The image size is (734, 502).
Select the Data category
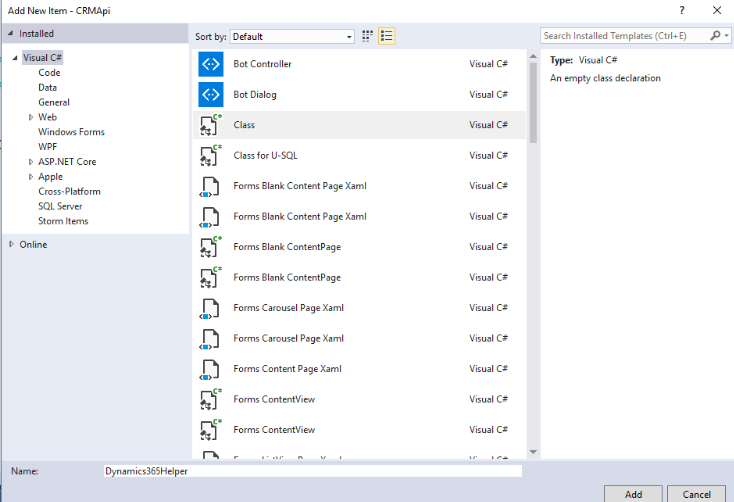pyautogui.click(x=47, y=88)
